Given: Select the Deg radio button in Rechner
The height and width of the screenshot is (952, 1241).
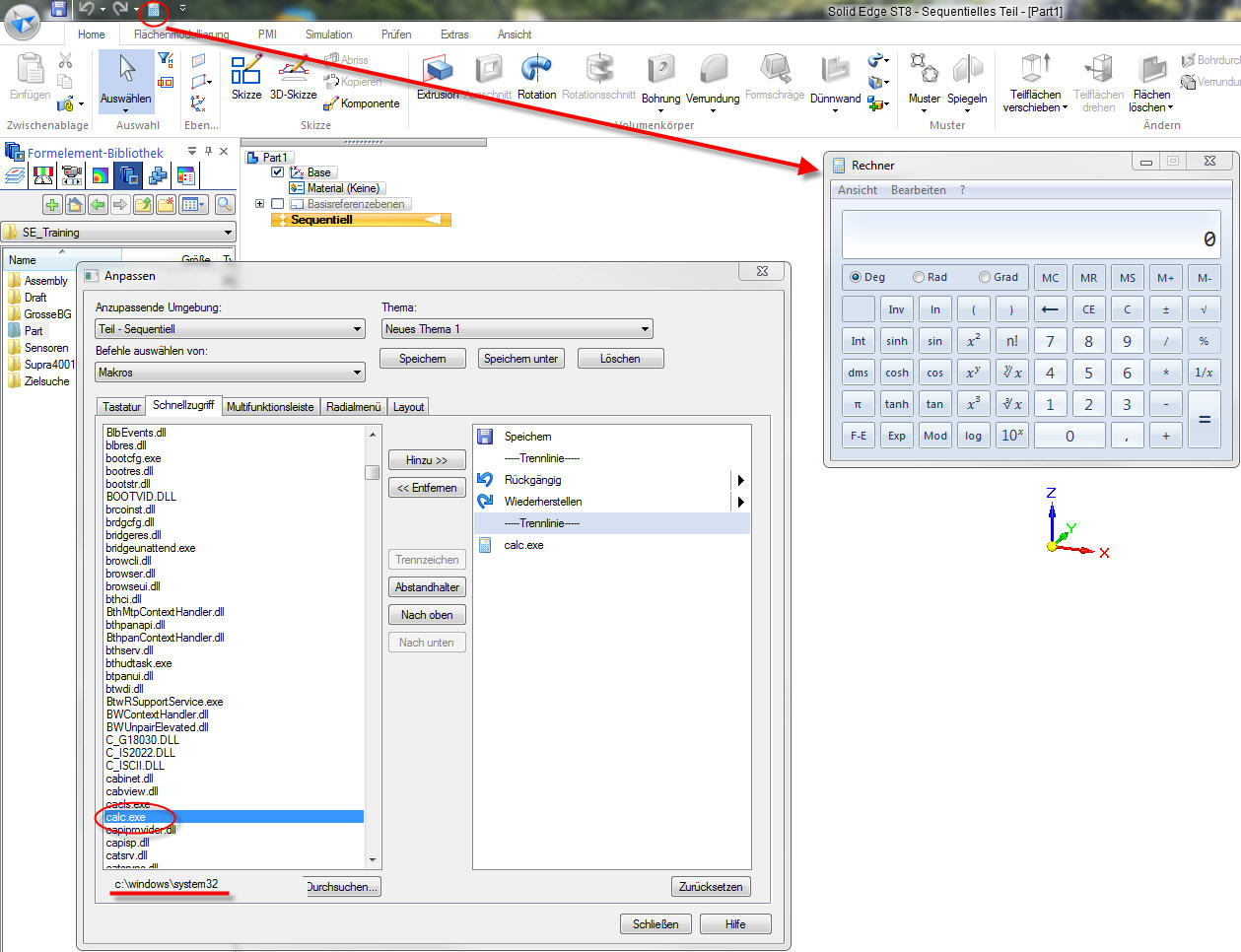Looking at the screenshot, I should [x=856, y=277].
